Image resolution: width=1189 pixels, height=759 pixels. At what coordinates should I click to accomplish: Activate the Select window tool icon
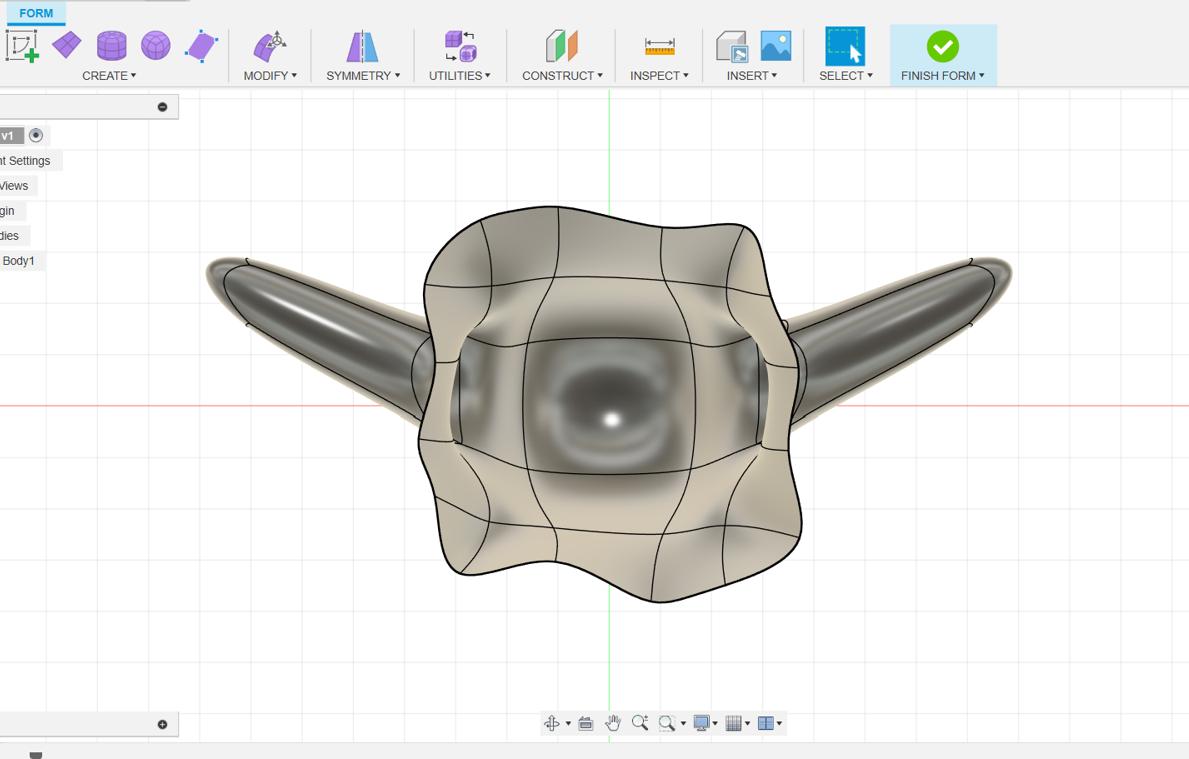[x=845, y=47]
